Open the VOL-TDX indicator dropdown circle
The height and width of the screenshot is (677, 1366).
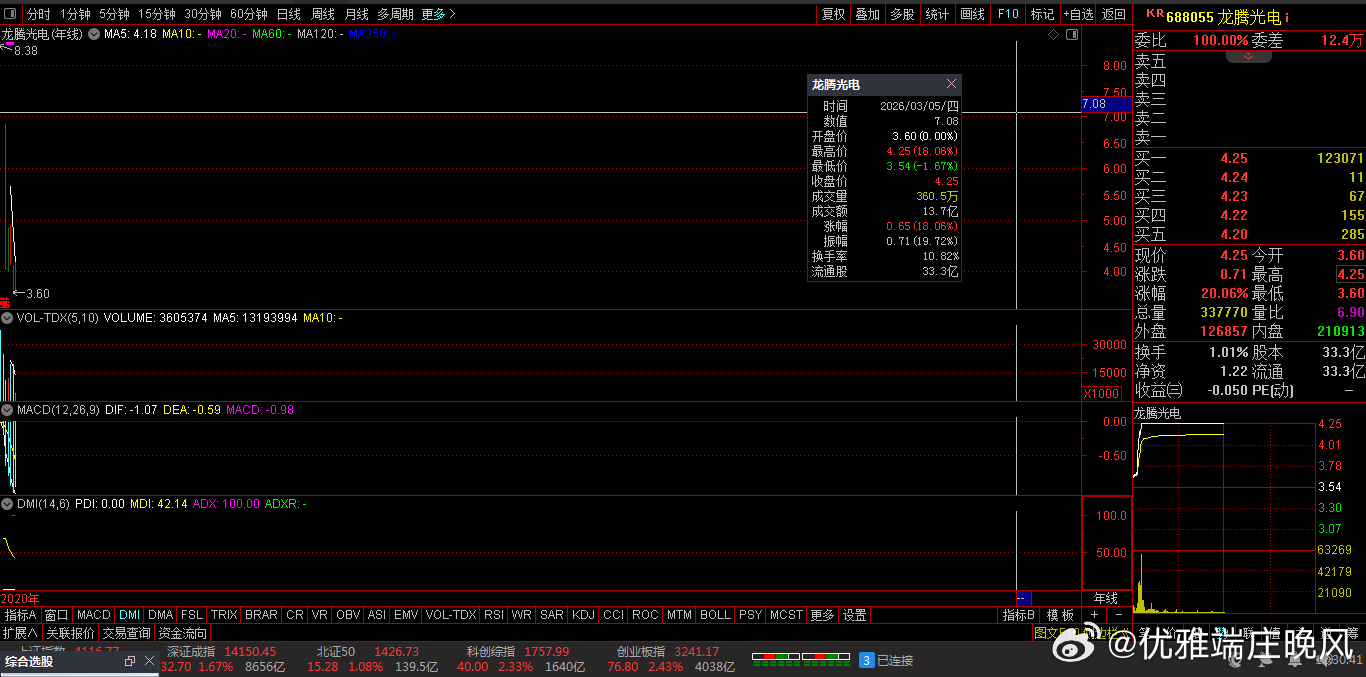click(x=7, y=318)
